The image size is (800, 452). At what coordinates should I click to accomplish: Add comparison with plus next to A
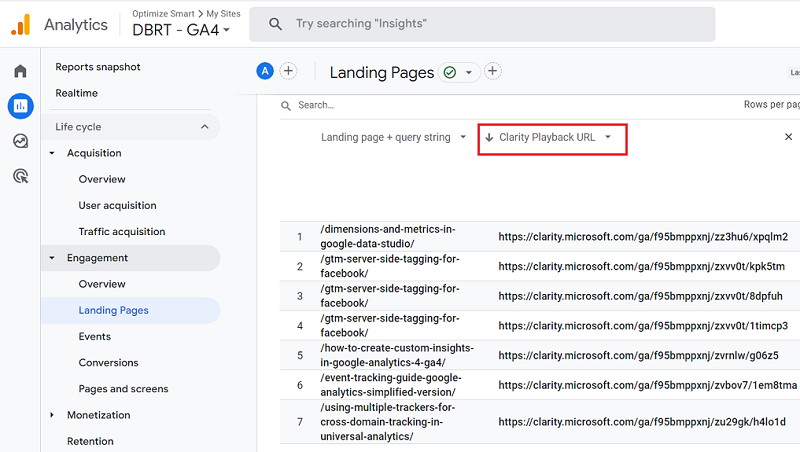tap(288, 71)
